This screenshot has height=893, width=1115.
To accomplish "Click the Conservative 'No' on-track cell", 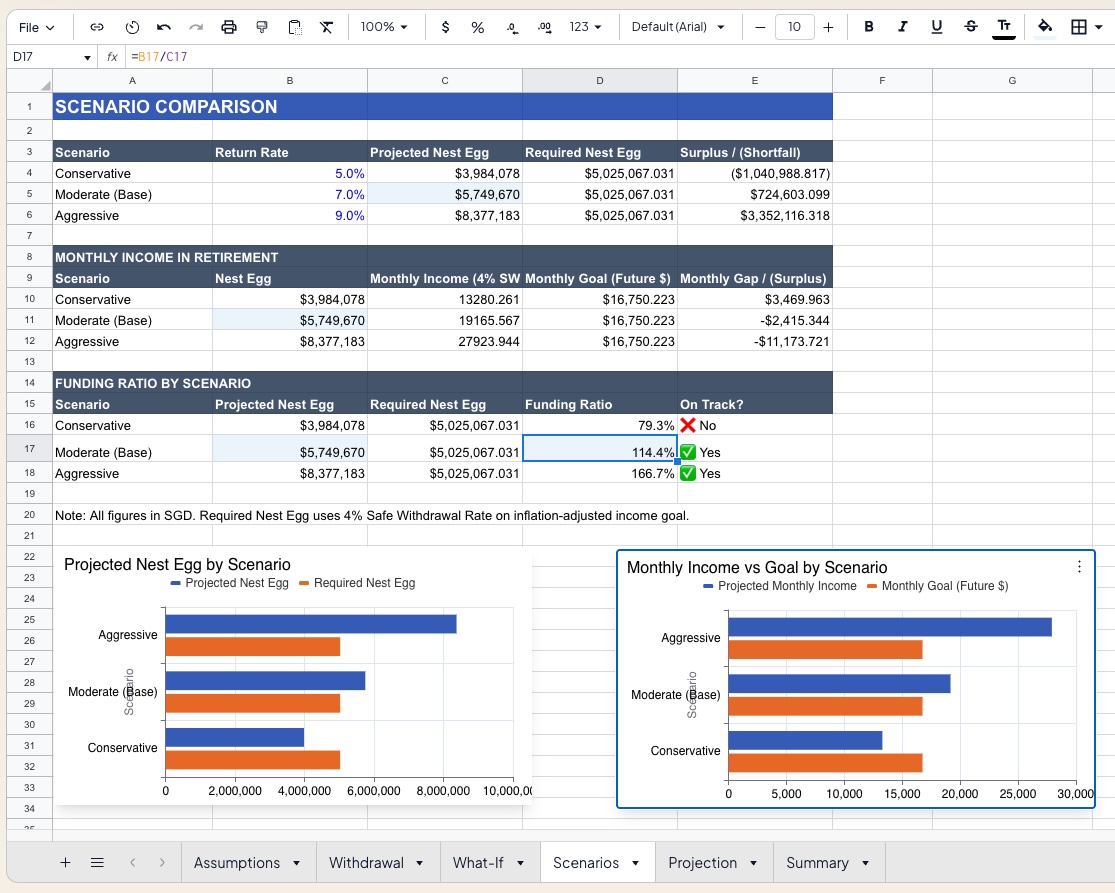I will pyautogui.click(x=754, y=425).
